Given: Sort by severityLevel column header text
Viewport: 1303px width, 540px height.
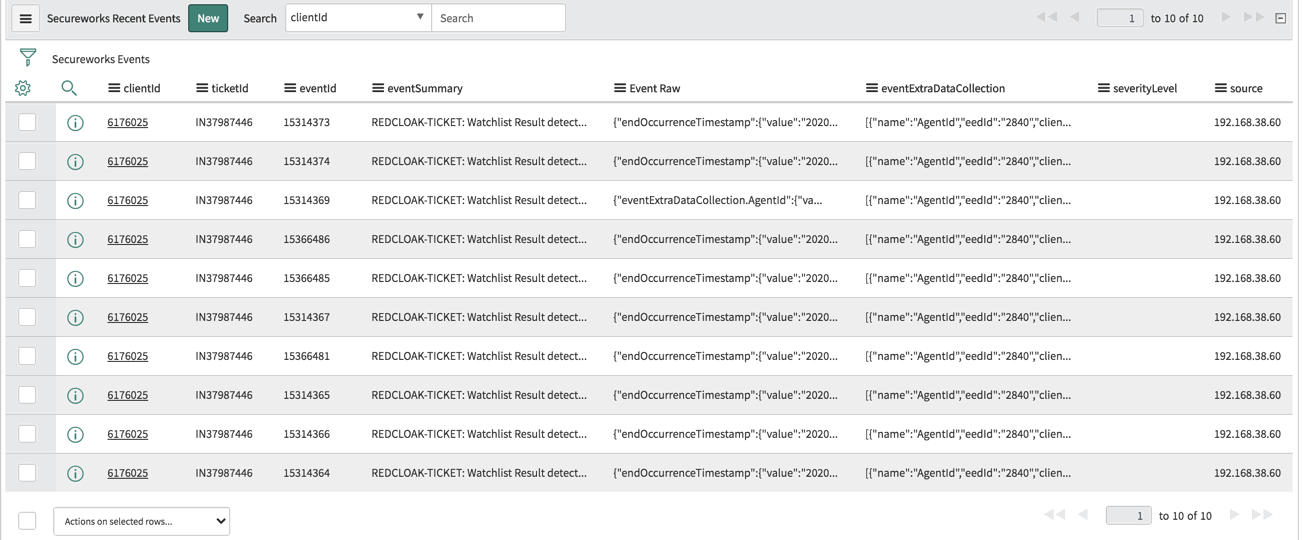Looking at the screenshot, I should tap(1145, 88).
